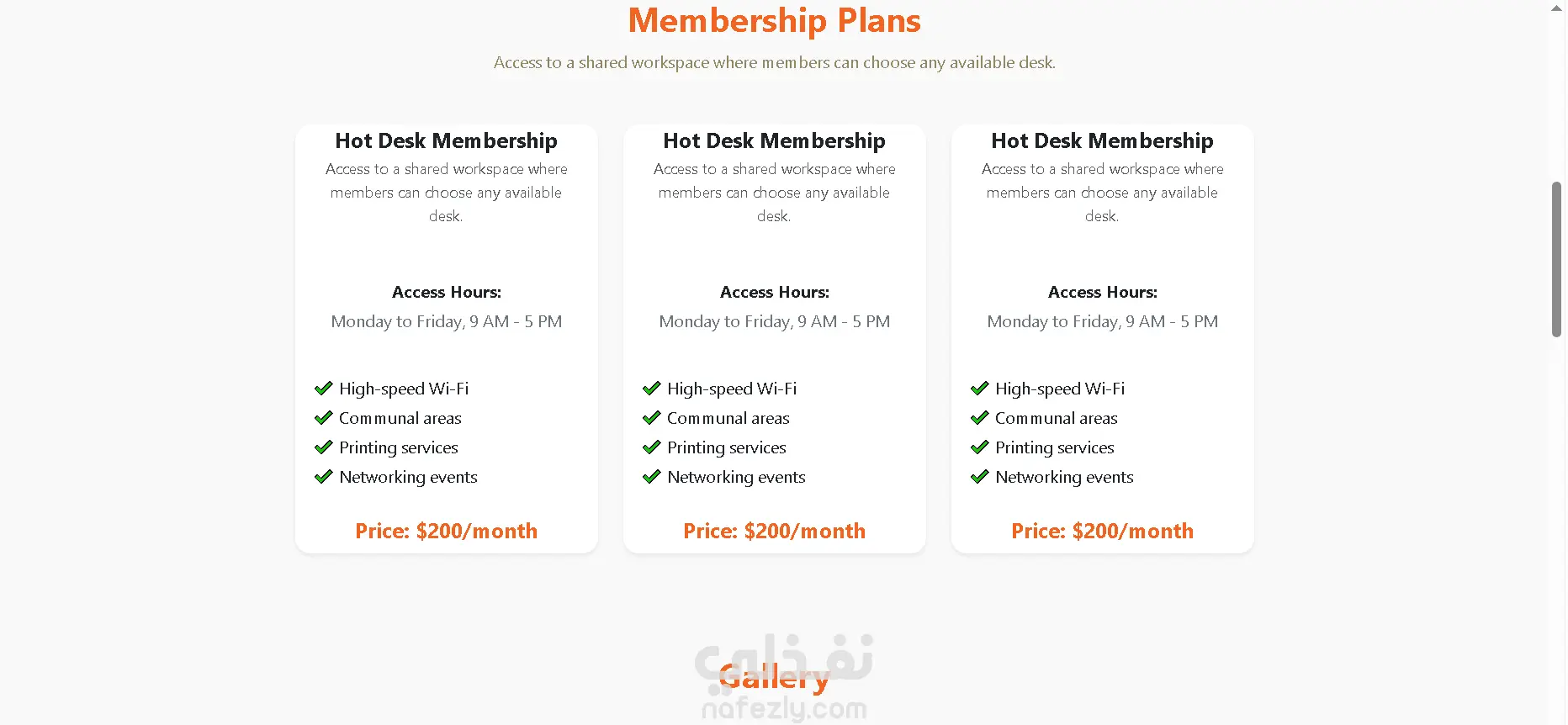
Task: Click the Gallery section heading
Action: pyautogui.click(x=774, y=677)
